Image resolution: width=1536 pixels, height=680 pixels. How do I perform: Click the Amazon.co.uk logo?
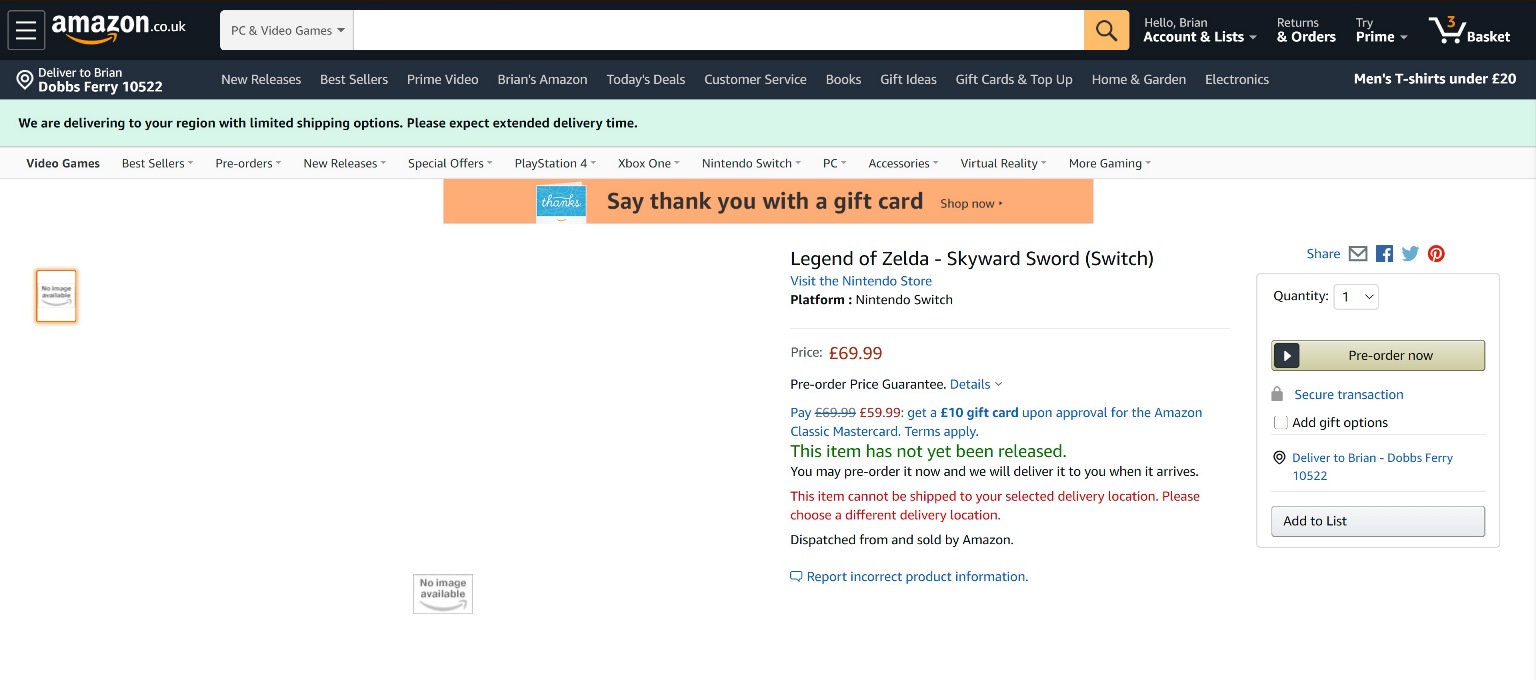(x=119, y=29)
